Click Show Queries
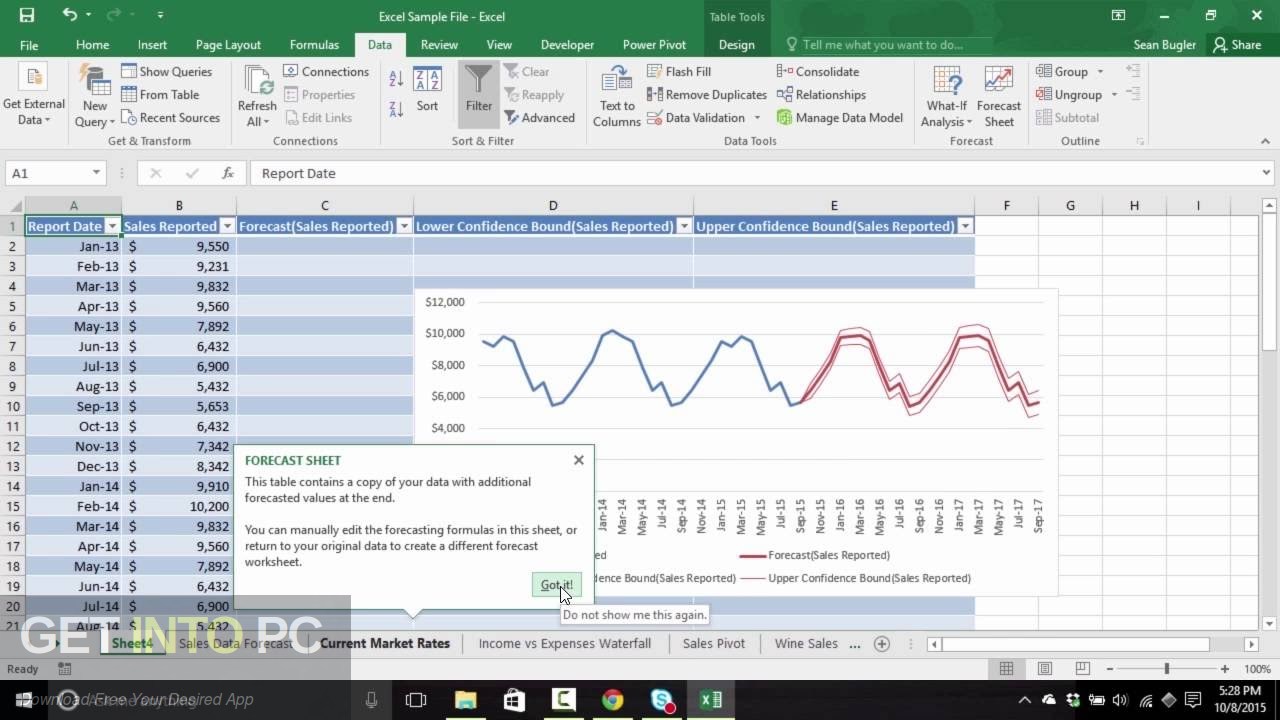 [x=167, y=71]
